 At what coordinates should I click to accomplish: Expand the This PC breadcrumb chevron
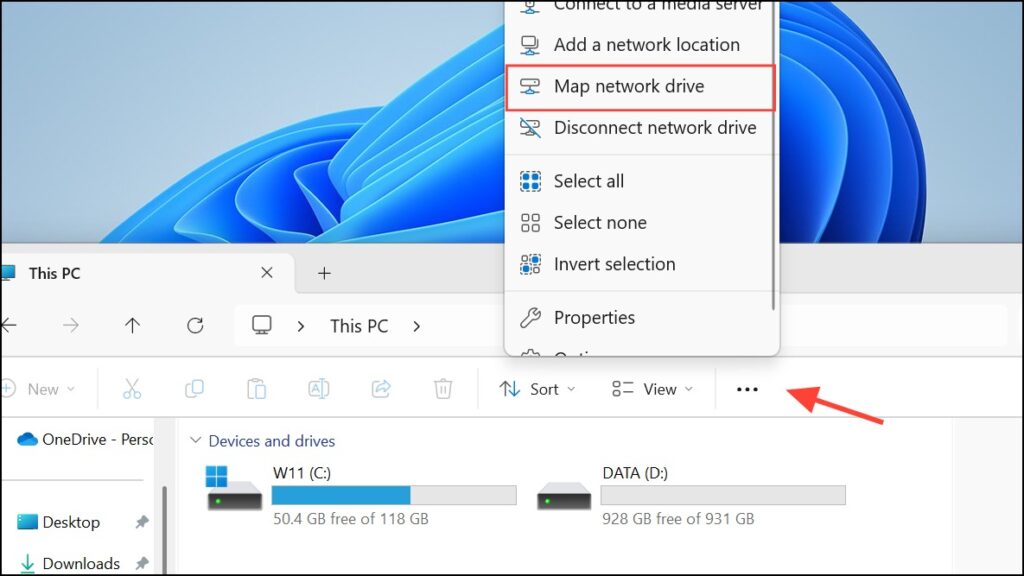point(417,326)
